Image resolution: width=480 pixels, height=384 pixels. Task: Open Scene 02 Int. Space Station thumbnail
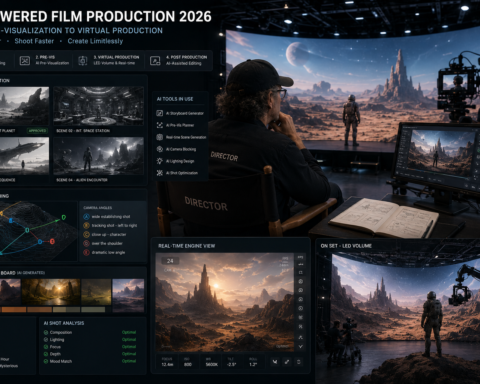coord(99,106)
